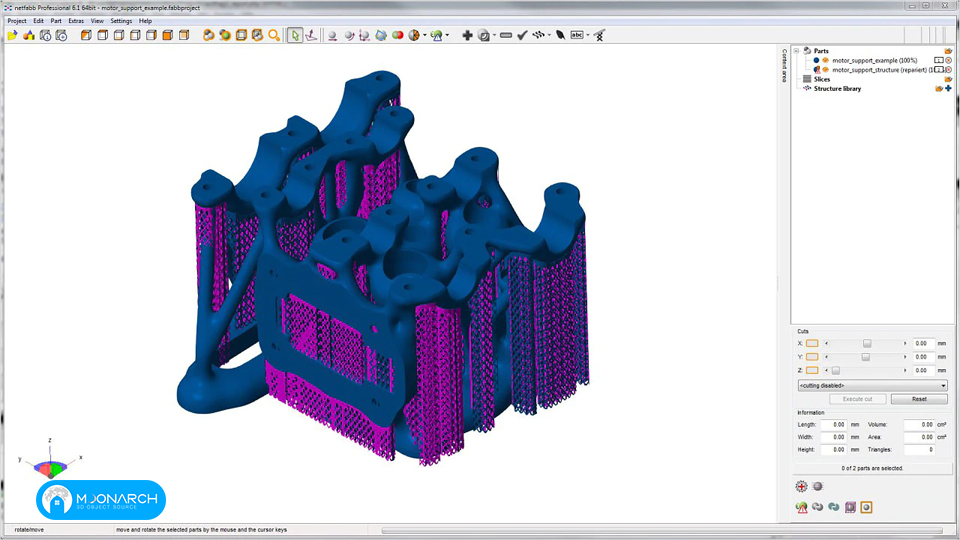
Task: Click the Length value field in Information
Action: click(x=834, y=424)
